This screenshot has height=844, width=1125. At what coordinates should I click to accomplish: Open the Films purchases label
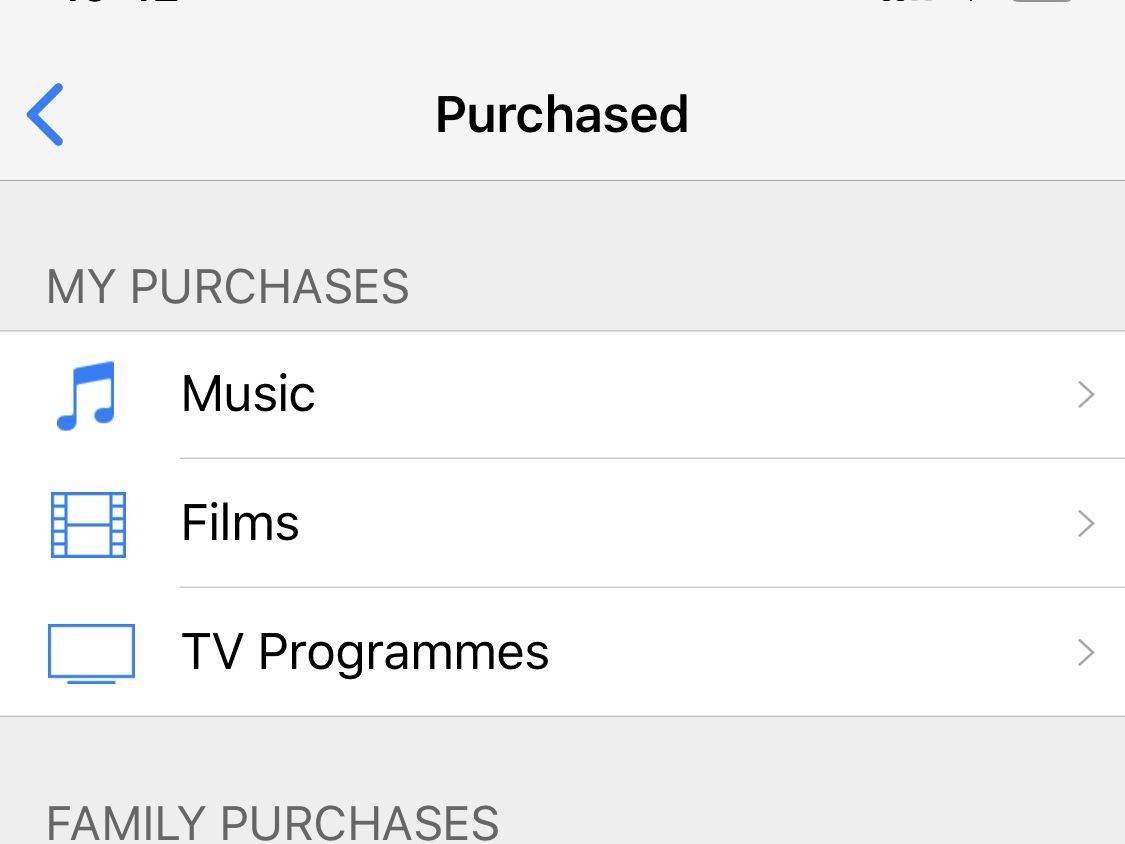240,523
